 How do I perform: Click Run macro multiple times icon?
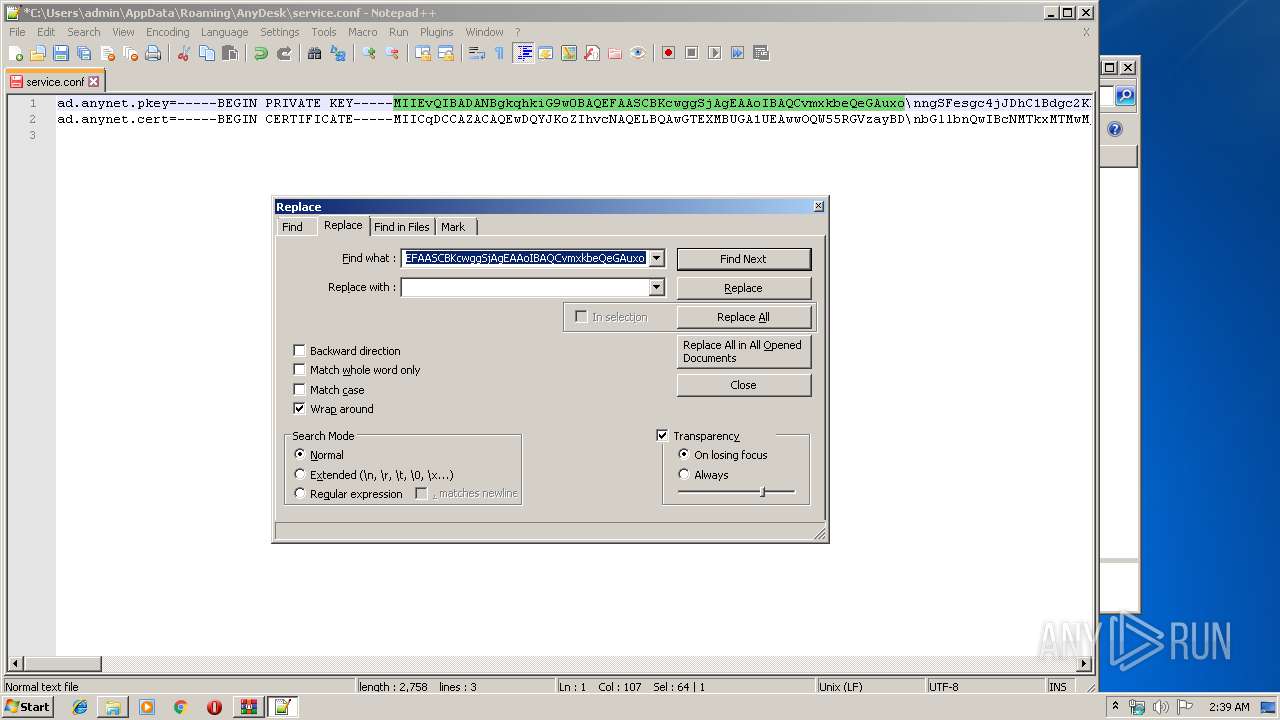coord(738,53)
